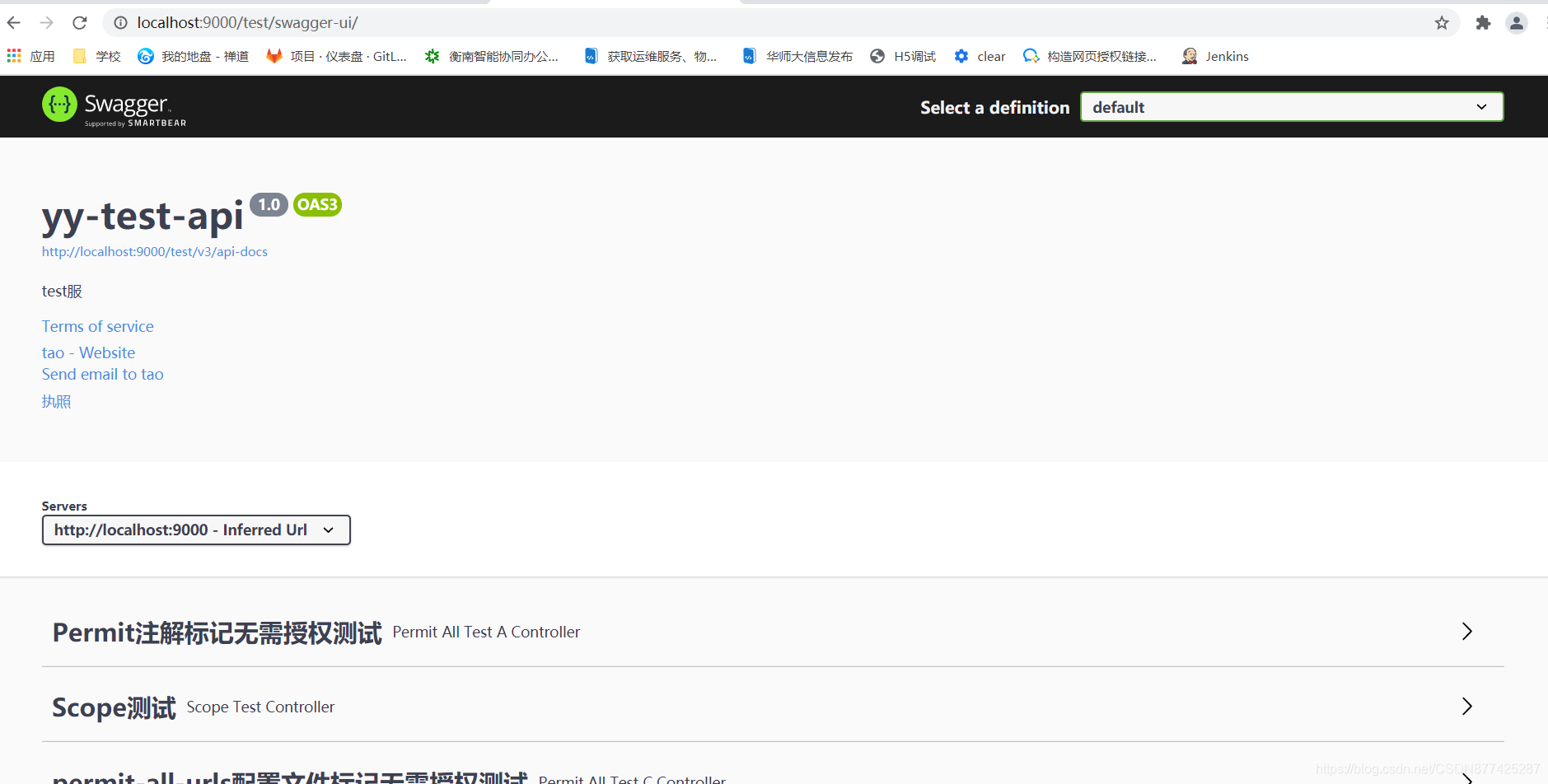Click the browser back arrow
1548x784 pixels.
(x=13, y=22)
